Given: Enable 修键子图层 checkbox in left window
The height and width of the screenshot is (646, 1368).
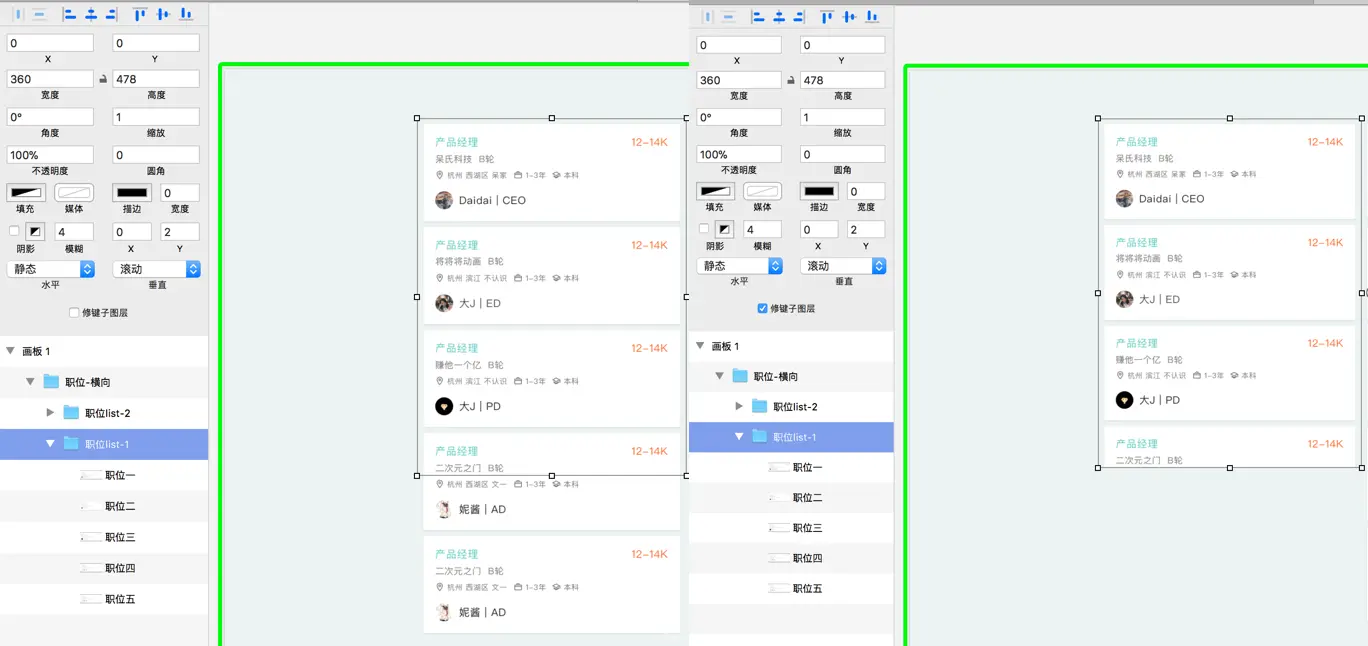Looking at the screenshot, I should (x=74, y=312).
